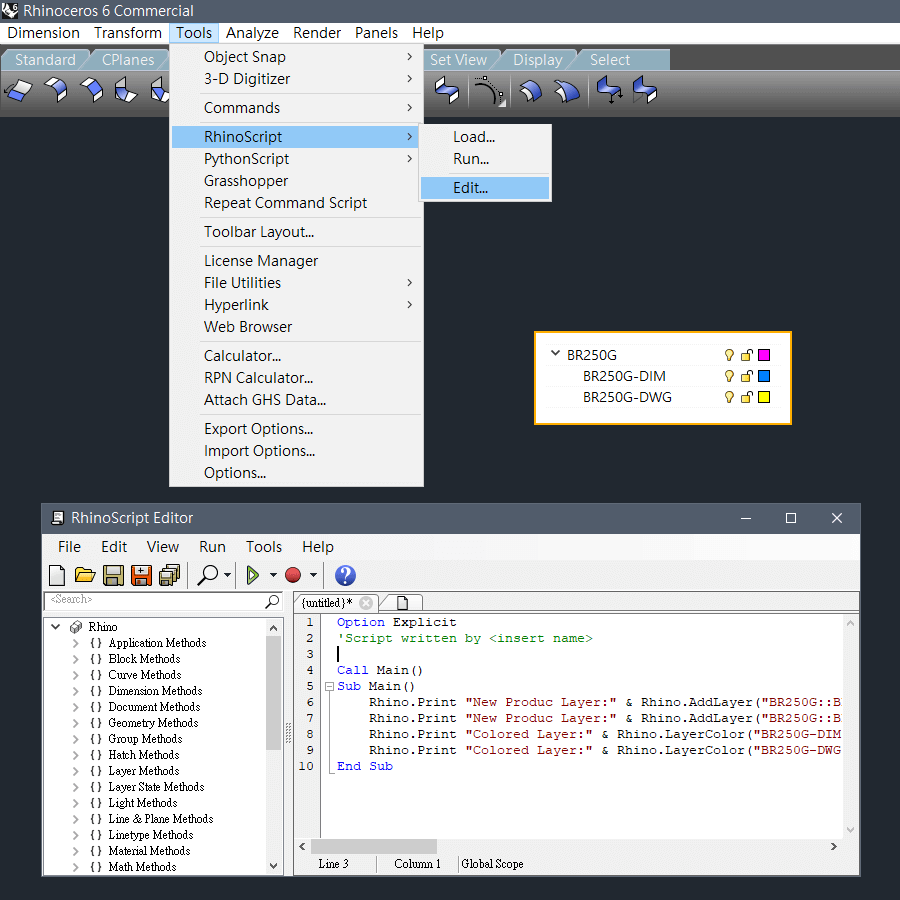Click last blue surface icon in toolbar
This screenshot has width=900, height=900.
click(x=645, y=90)
